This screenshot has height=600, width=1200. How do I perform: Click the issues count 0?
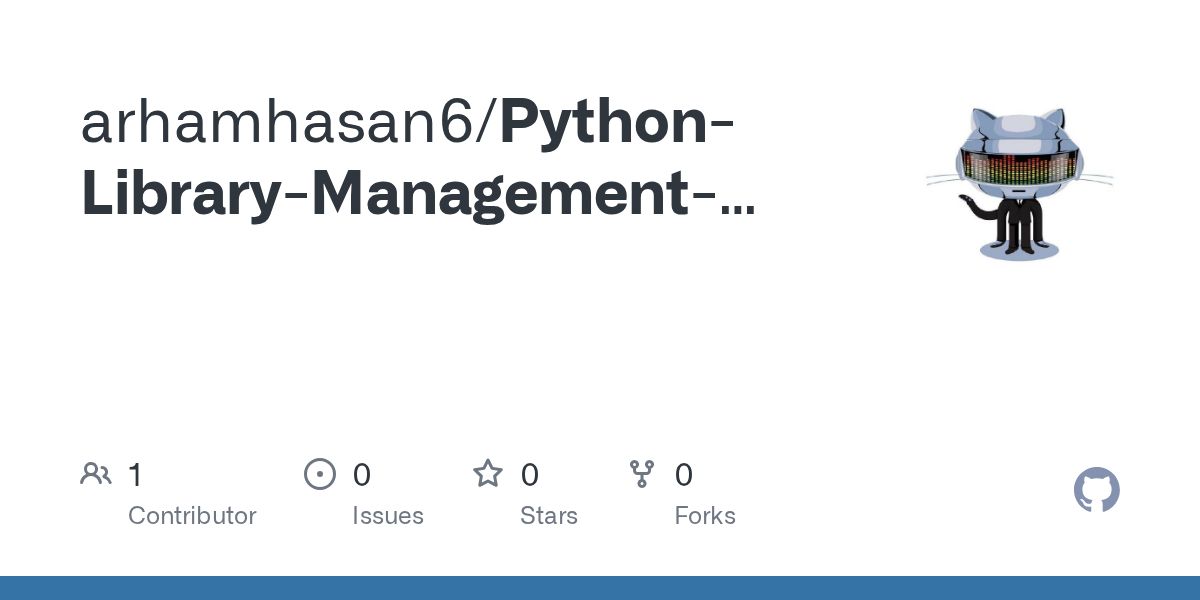(362, 475)
